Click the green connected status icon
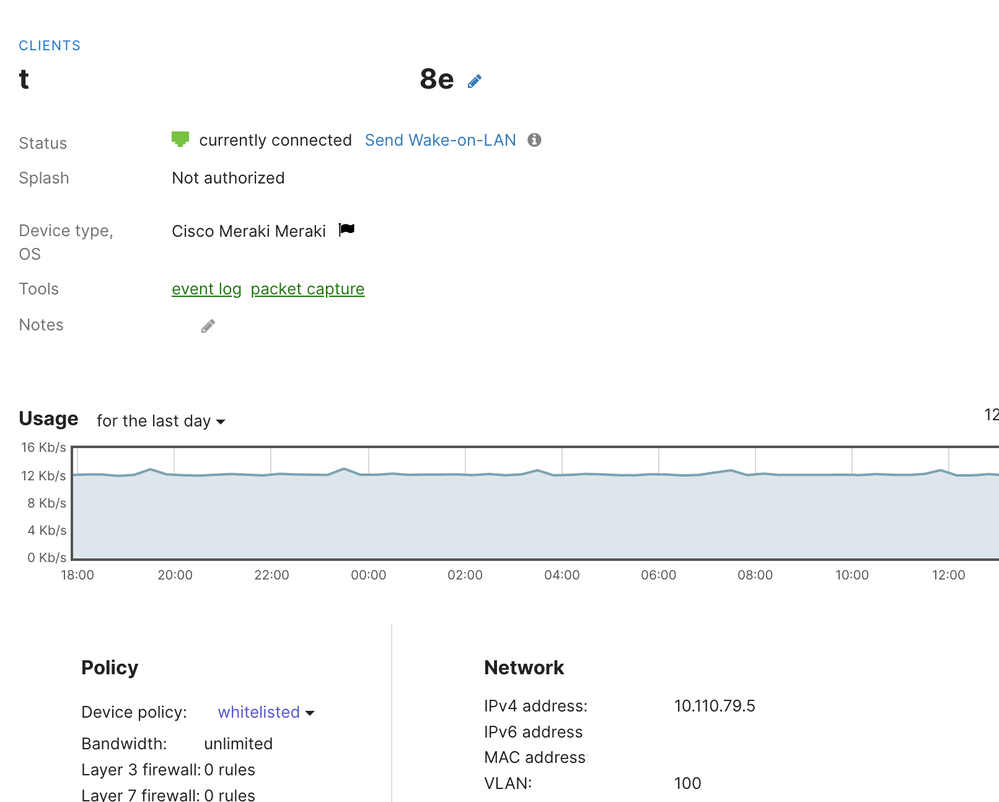 pyautogui.click(x=180, y=140)
